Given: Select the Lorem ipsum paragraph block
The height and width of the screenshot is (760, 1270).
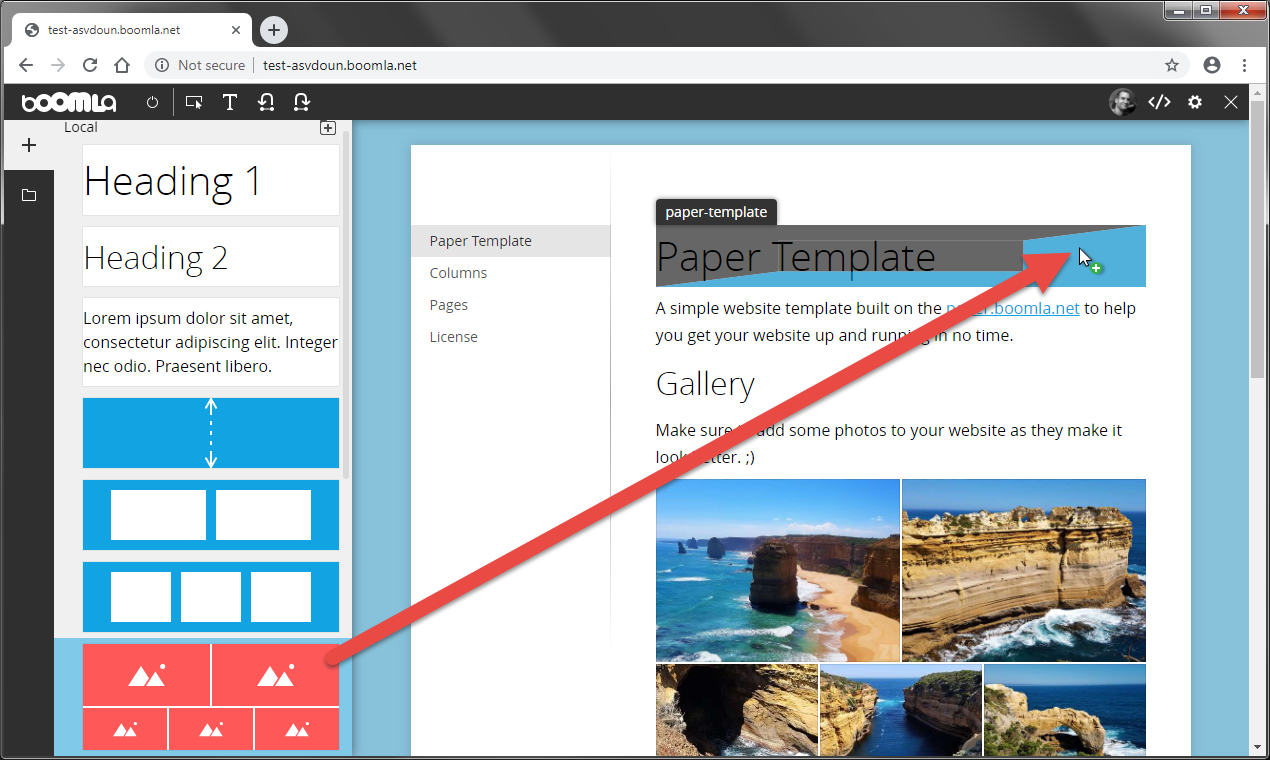Looking at the screenshot, I should (x=211, y=342).
